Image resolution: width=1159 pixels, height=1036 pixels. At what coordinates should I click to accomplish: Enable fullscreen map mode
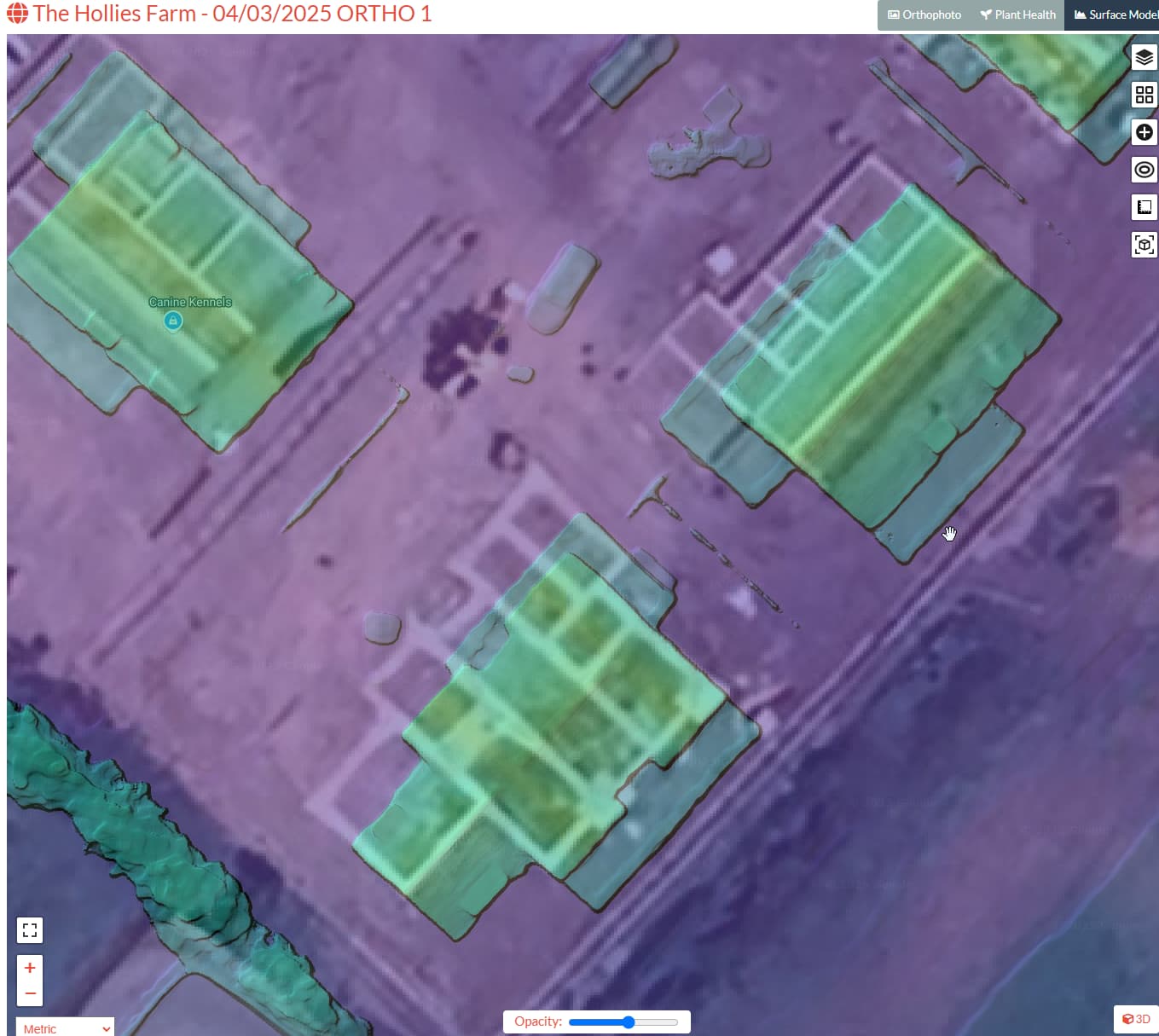pyautogui.click(x=30, y=929)
